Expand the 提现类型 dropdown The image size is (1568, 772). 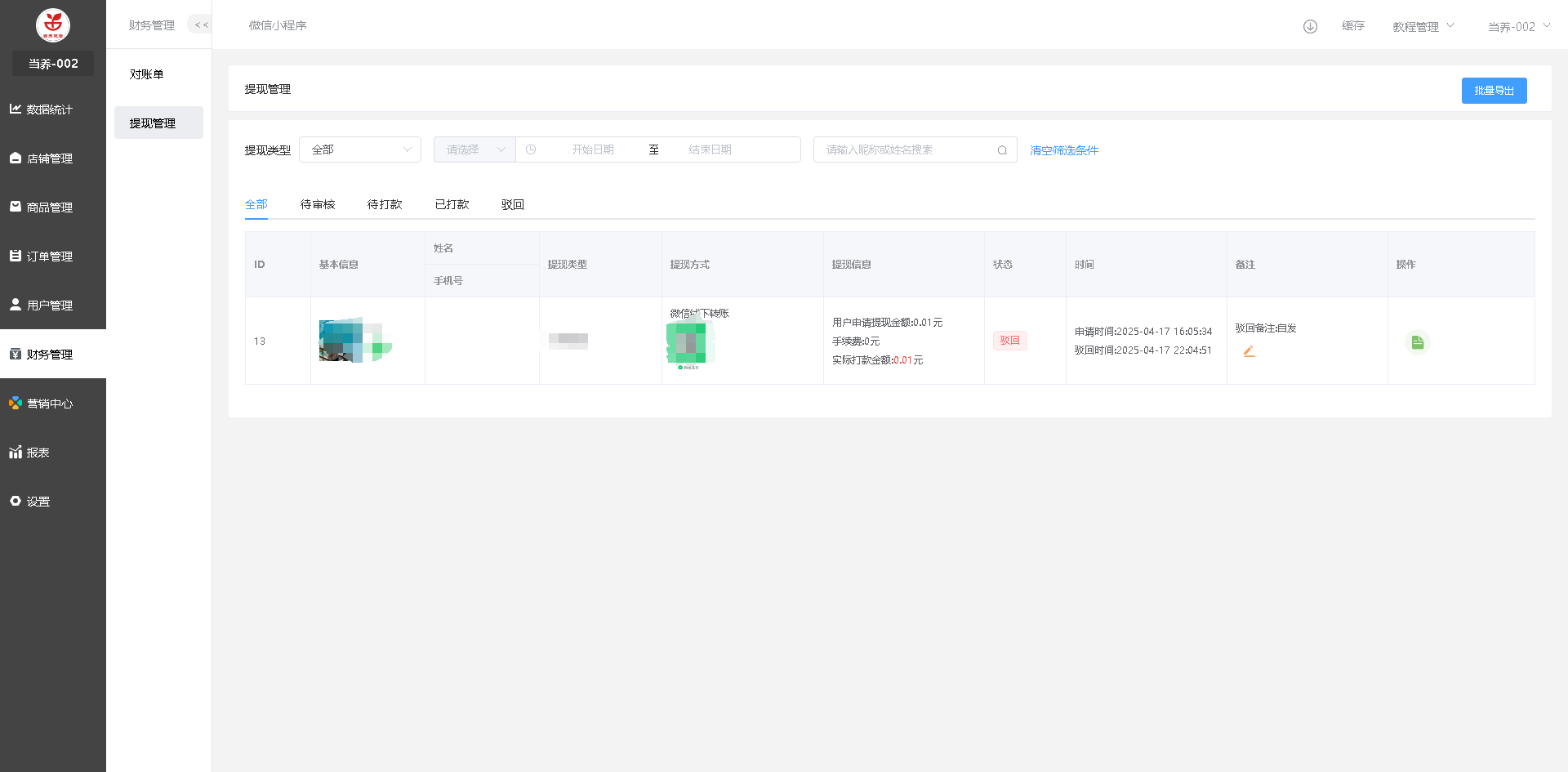pyautogui.click(x=359, y=150)
